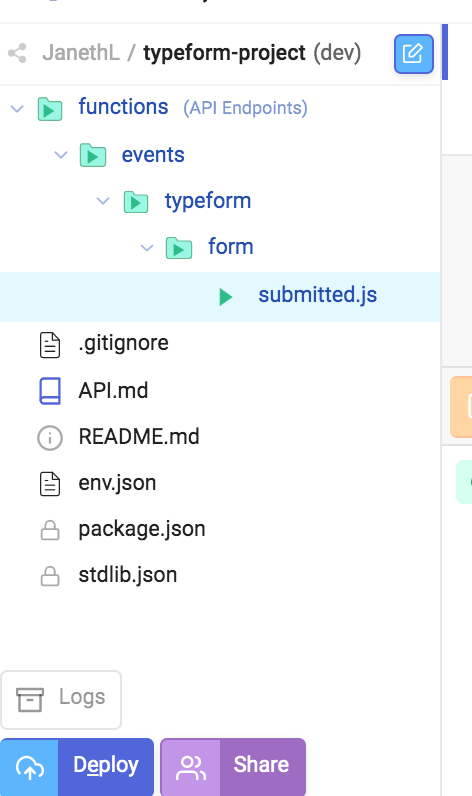Collapse the typeform folder chevron
Image resolution: width=472 pixels, height=796 pixels.
(103, 202)
